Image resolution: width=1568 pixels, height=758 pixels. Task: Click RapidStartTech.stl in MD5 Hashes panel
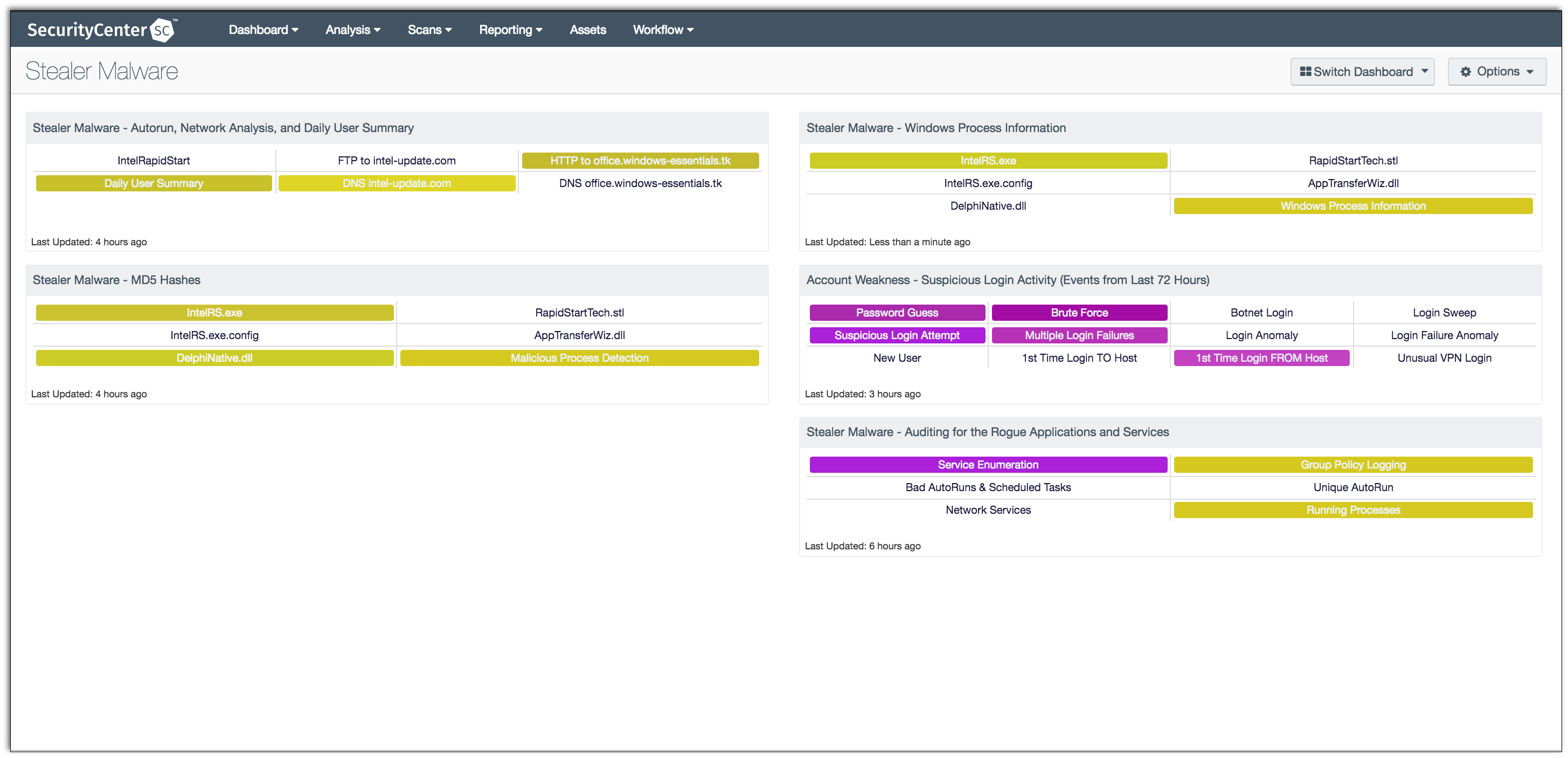pyautogui.click(x=579, y=313)
